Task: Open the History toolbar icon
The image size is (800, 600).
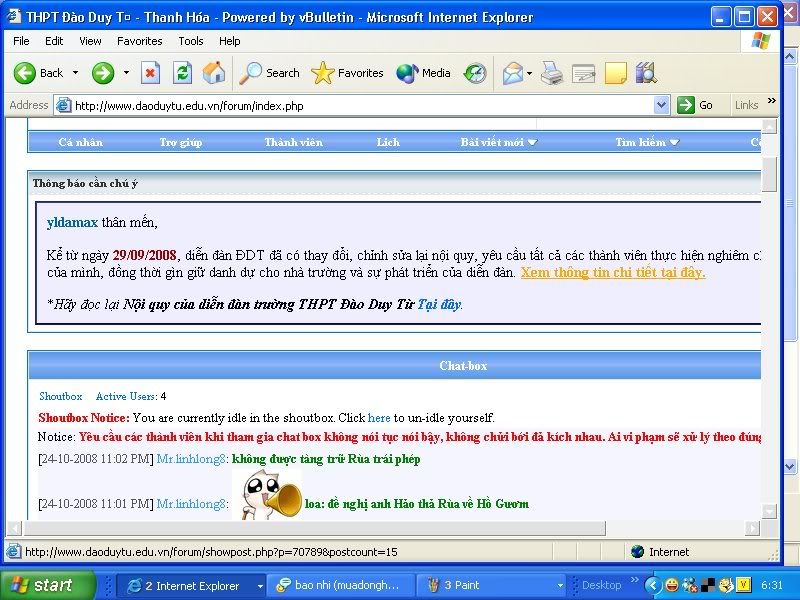Action: click(x=476, y=73)
